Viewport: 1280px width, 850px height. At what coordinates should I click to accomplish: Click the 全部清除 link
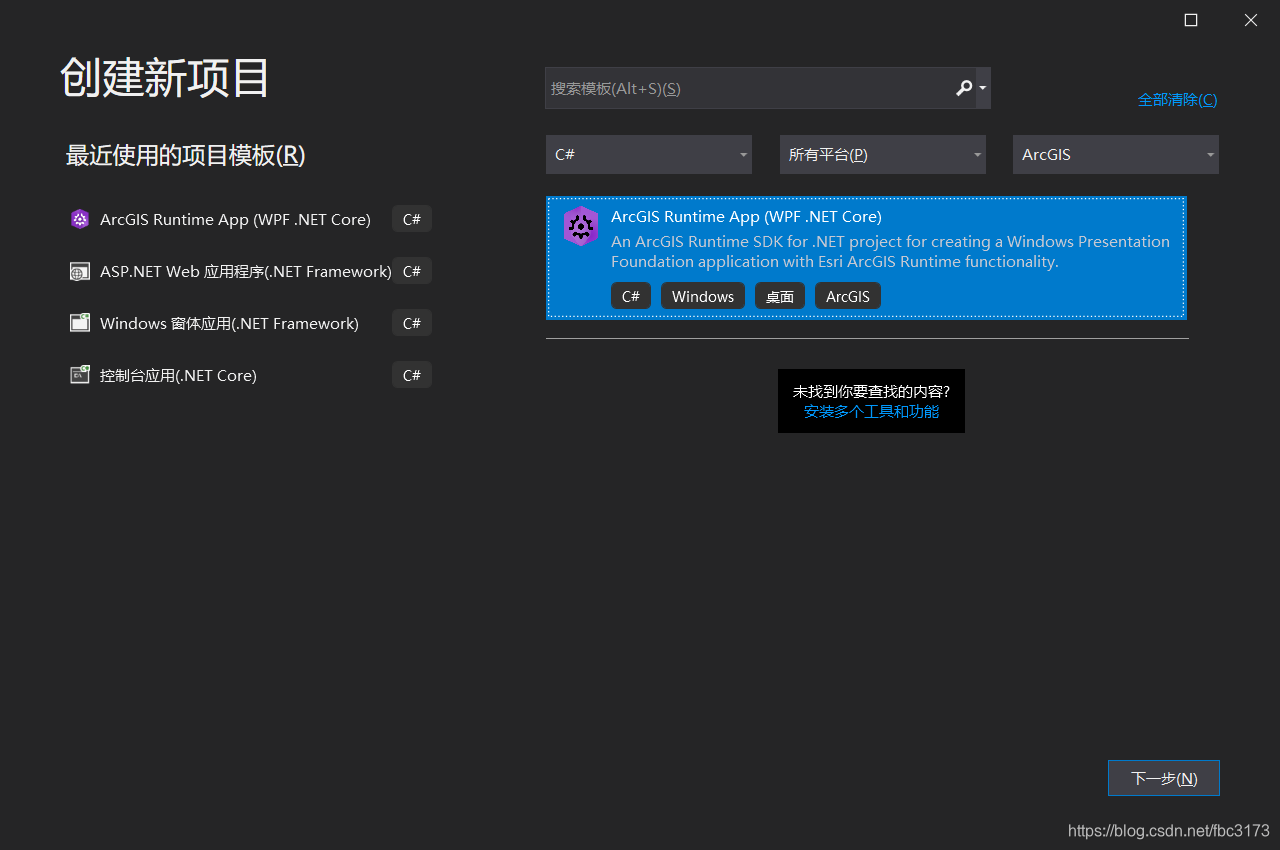pyautogui.click(x=1177, y=99)
